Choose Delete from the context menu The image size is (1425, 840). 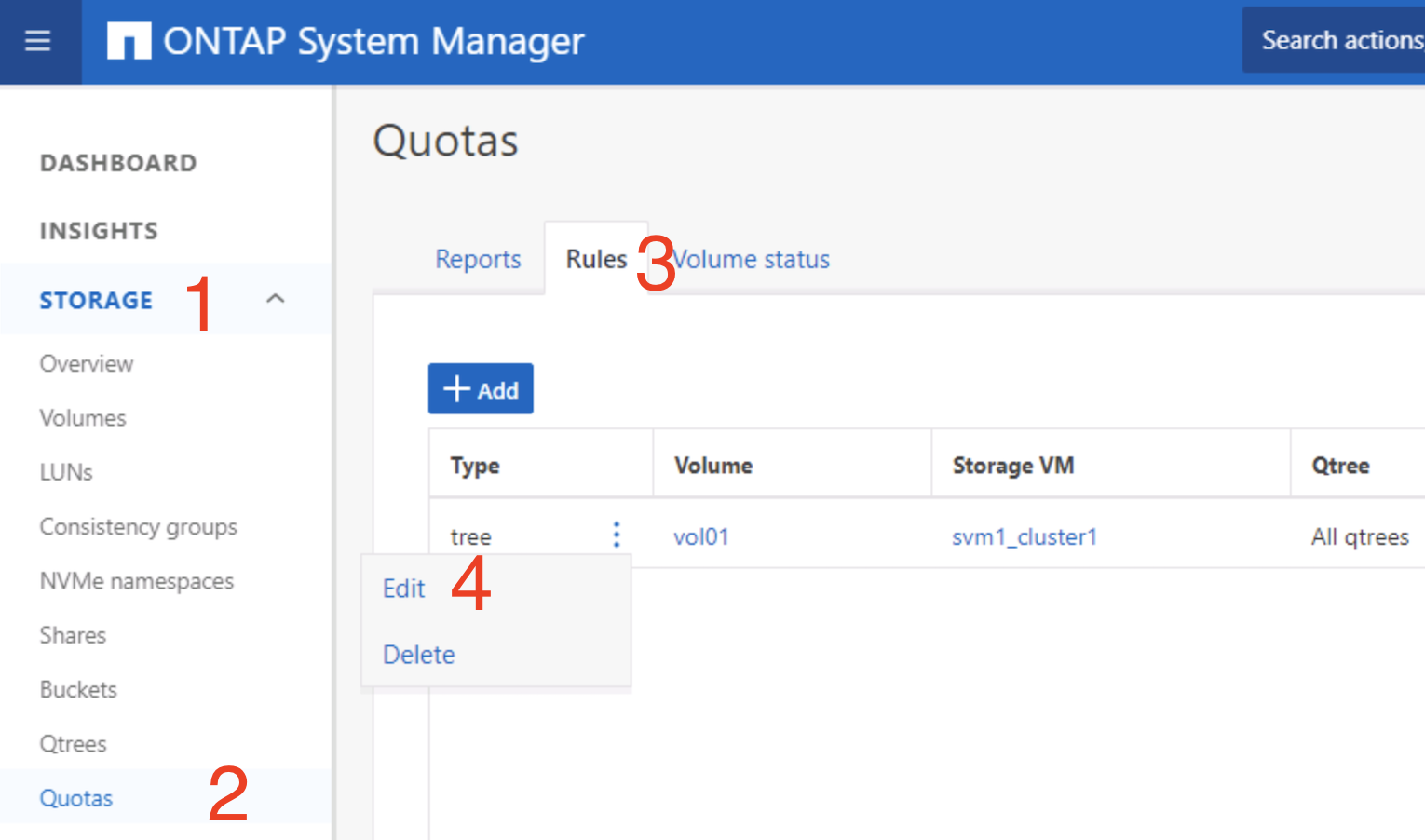[419, 655]
